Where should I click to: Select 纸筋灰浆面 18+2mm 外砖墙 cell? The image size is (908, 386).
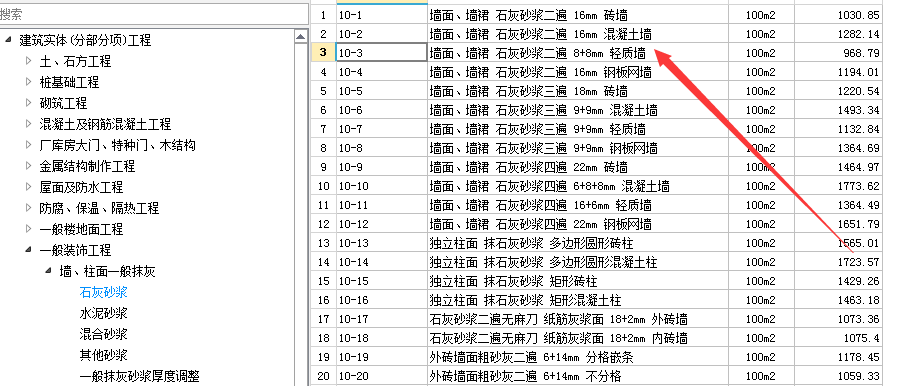tap(578, 319)
